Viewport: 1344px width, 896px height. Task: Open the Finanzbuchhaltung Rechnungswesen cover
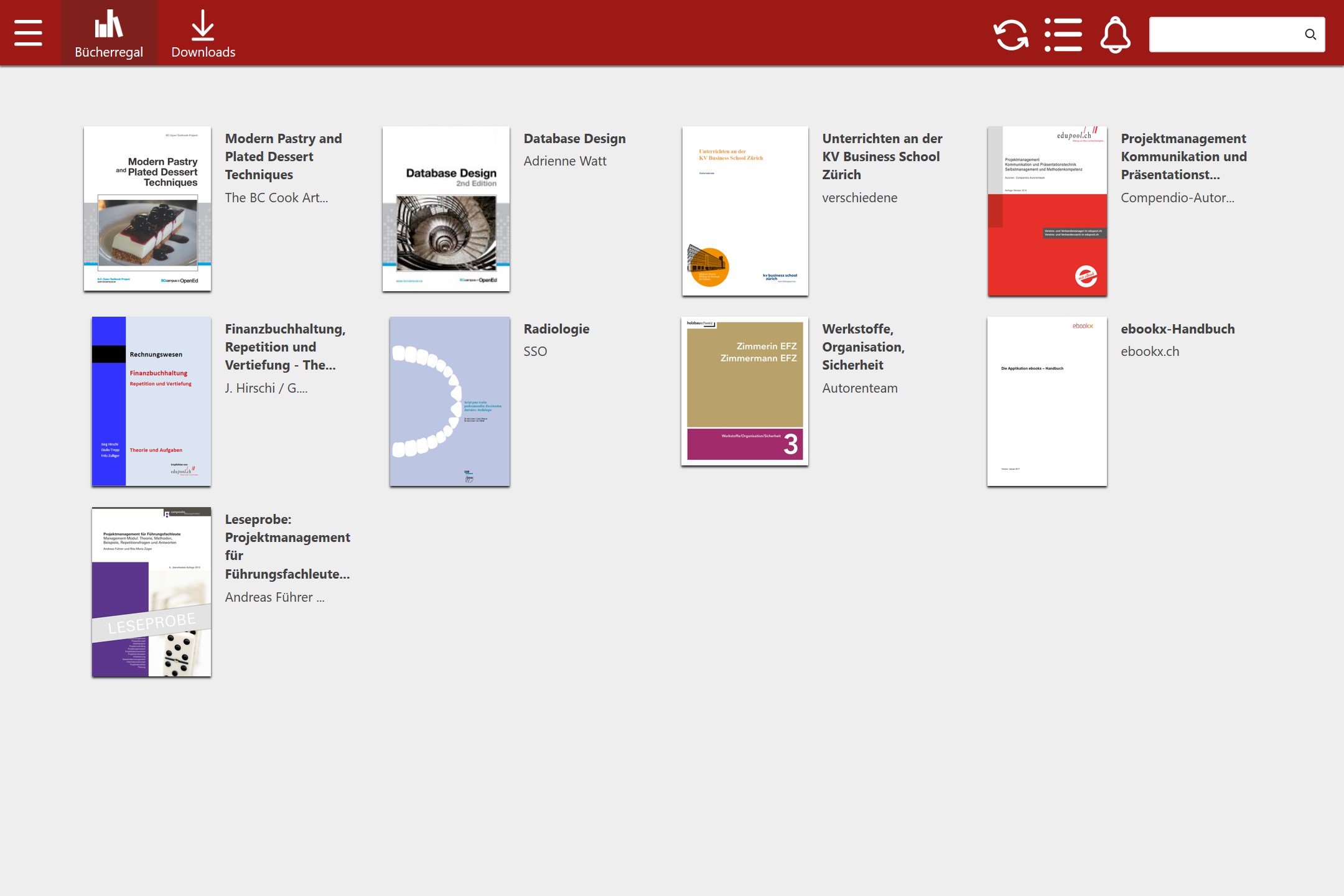point(151,401)
